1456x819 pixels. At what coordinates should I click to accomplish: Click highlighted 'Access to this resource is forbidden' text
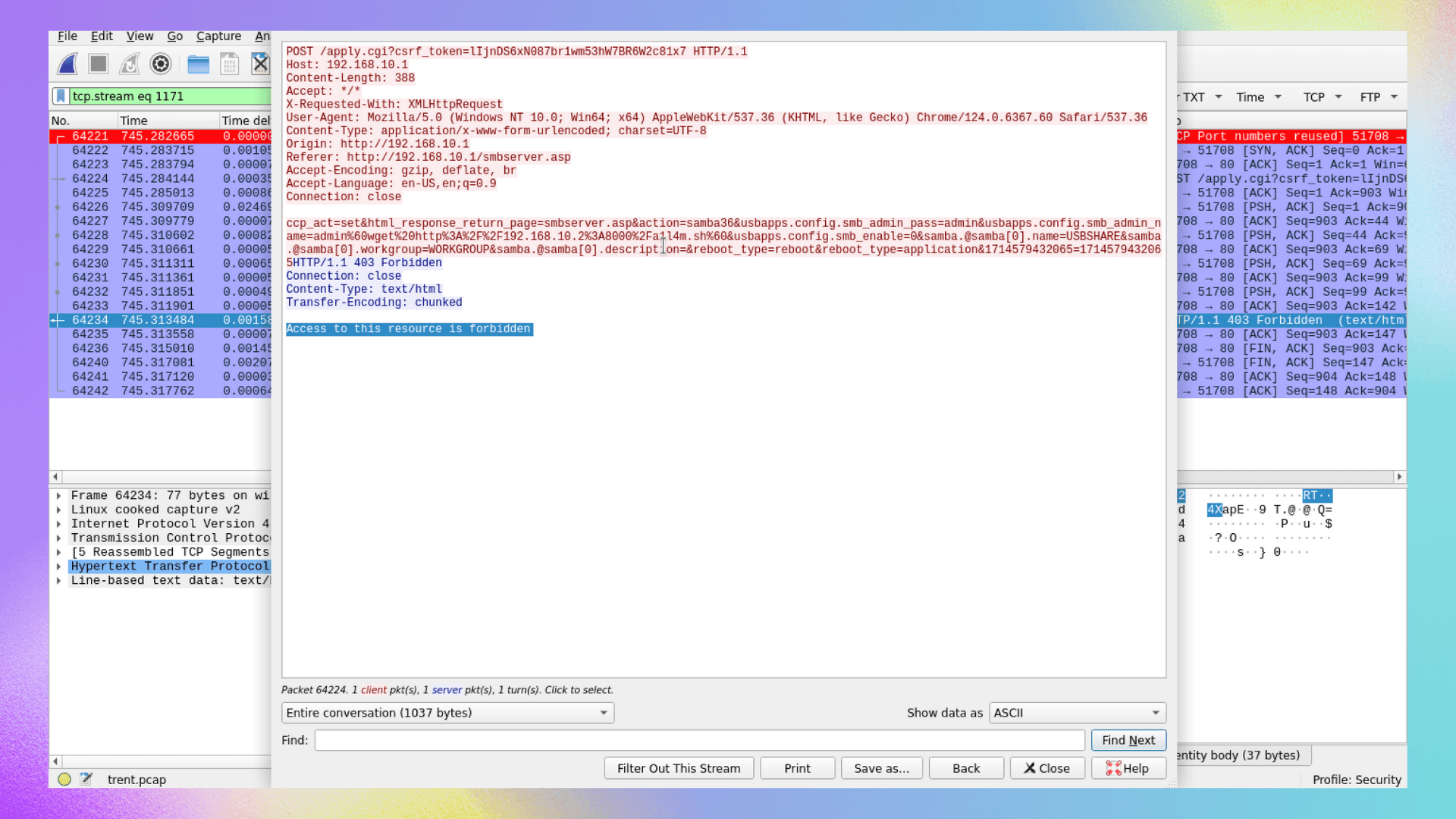pos(409,329)
